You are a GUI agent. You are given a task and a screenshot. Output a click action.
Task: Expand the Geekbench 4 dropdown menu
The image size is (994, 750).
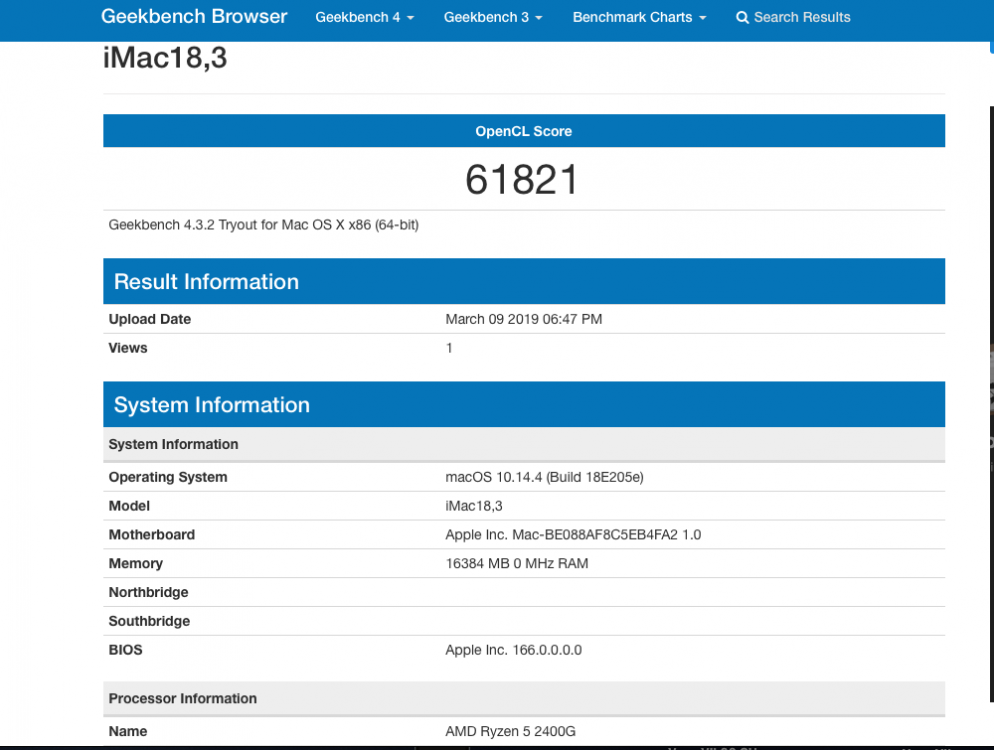365,18
